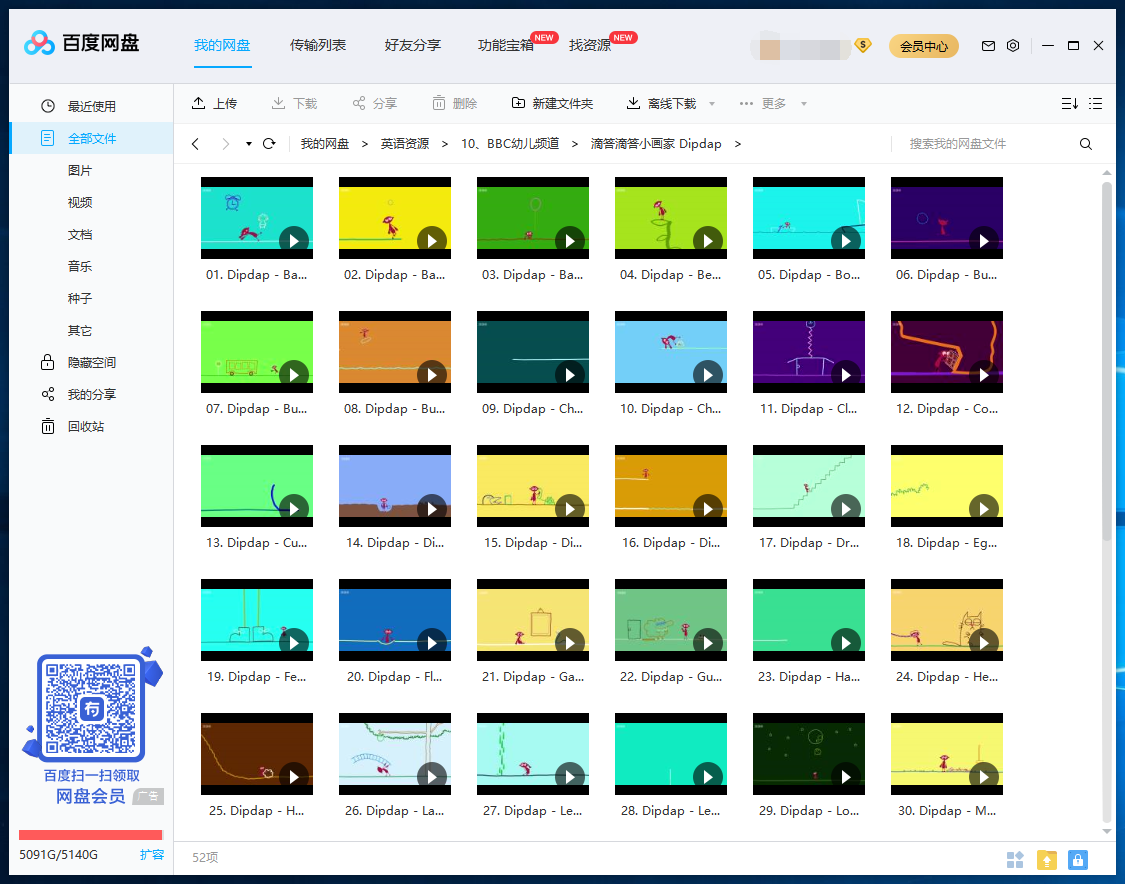Viewport: 1125px width, 884px height.
Task: Select thumbnail 17. Dipdap - Dr...
Action: pos(809,486)
